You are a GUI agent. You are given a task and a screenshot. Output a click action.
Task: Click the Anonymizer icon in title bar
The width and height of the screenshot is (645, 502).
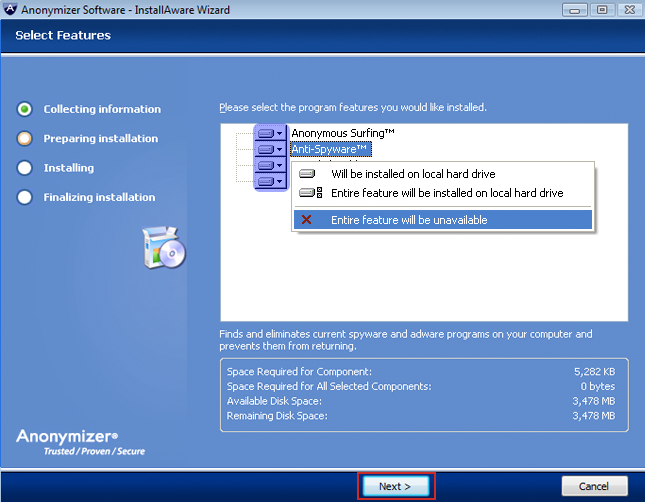tap(12, 10)
